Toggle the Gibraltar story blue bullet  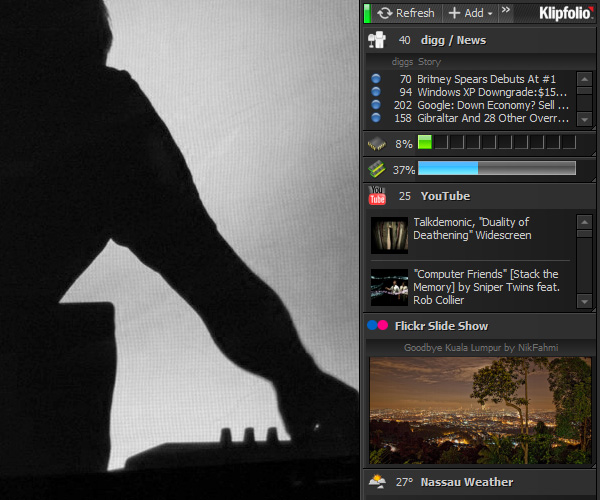[x=376, y=118]
